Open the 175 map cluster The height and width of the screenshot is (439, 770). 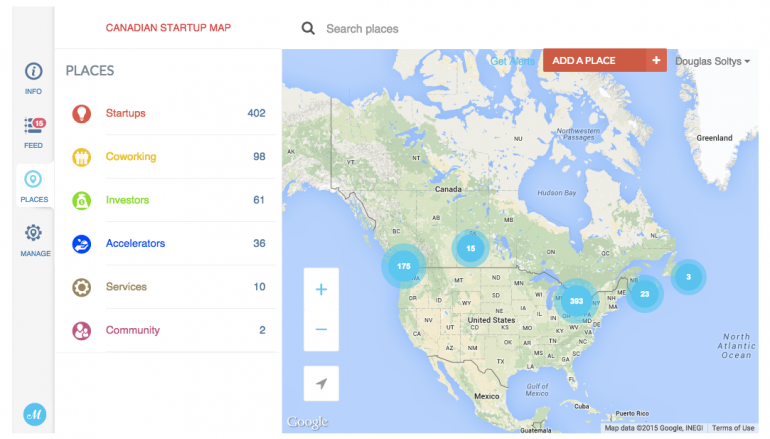404,266
